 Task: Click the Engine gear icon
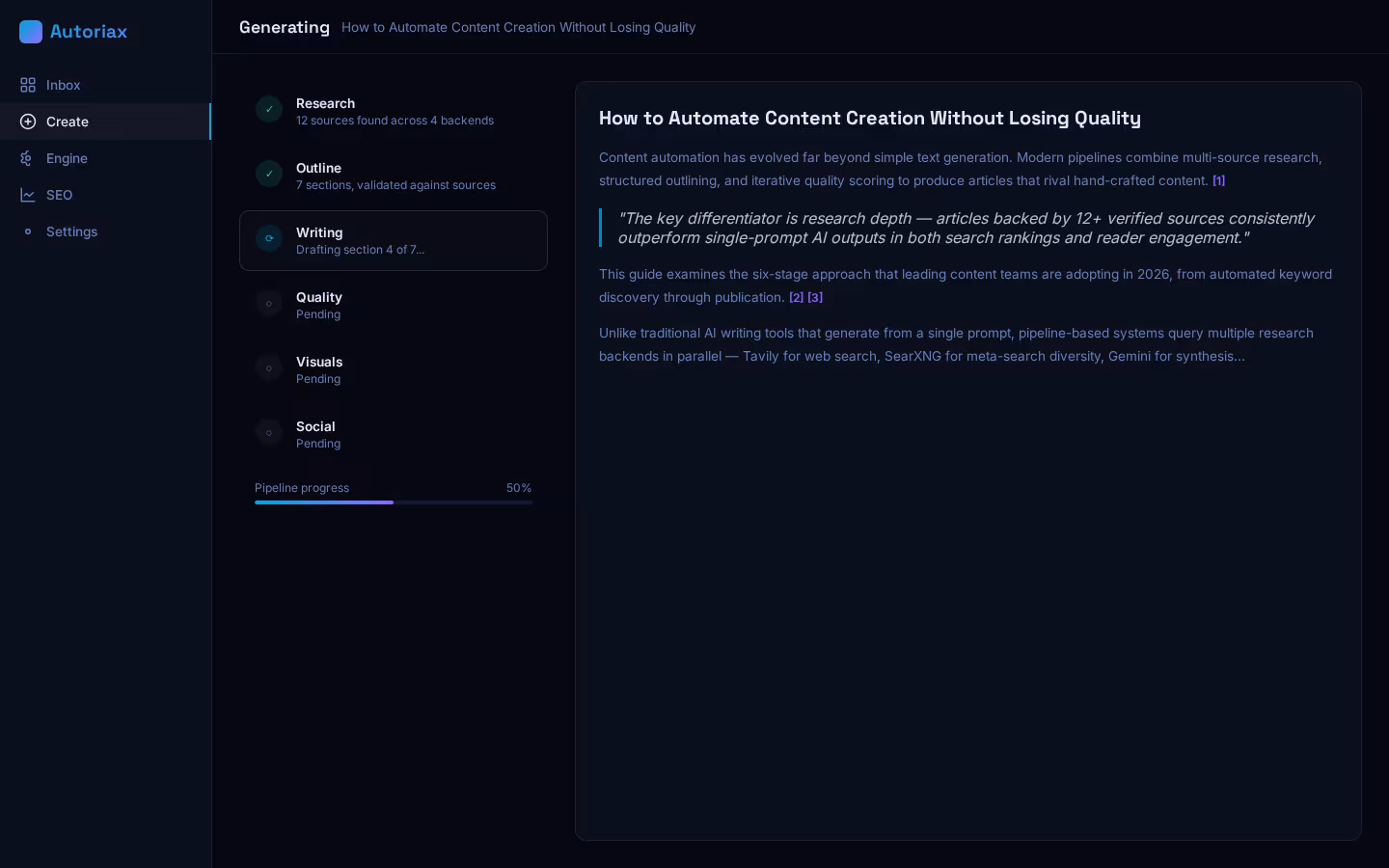(x=28, y=158)
